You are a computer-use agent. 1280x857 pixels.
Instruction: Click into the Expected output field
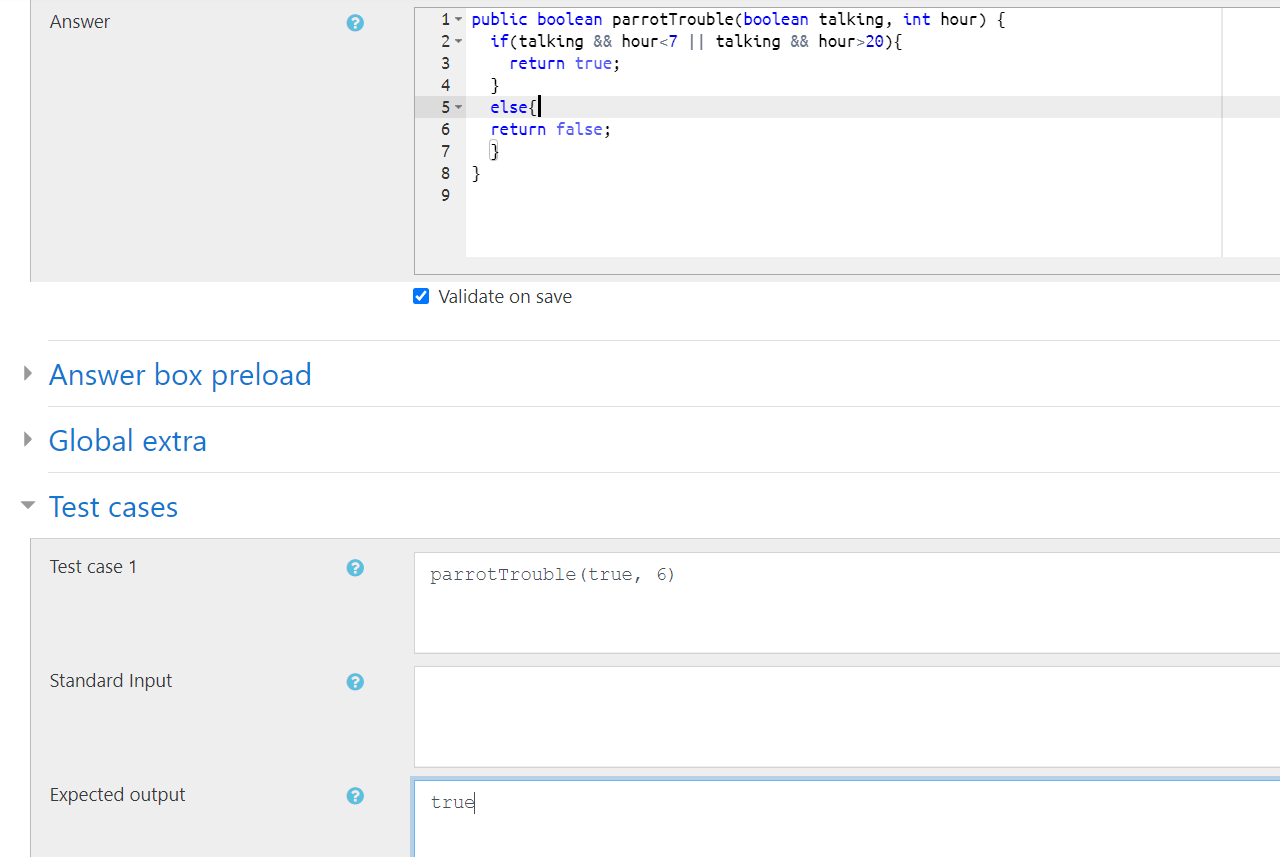coord(847,819)
